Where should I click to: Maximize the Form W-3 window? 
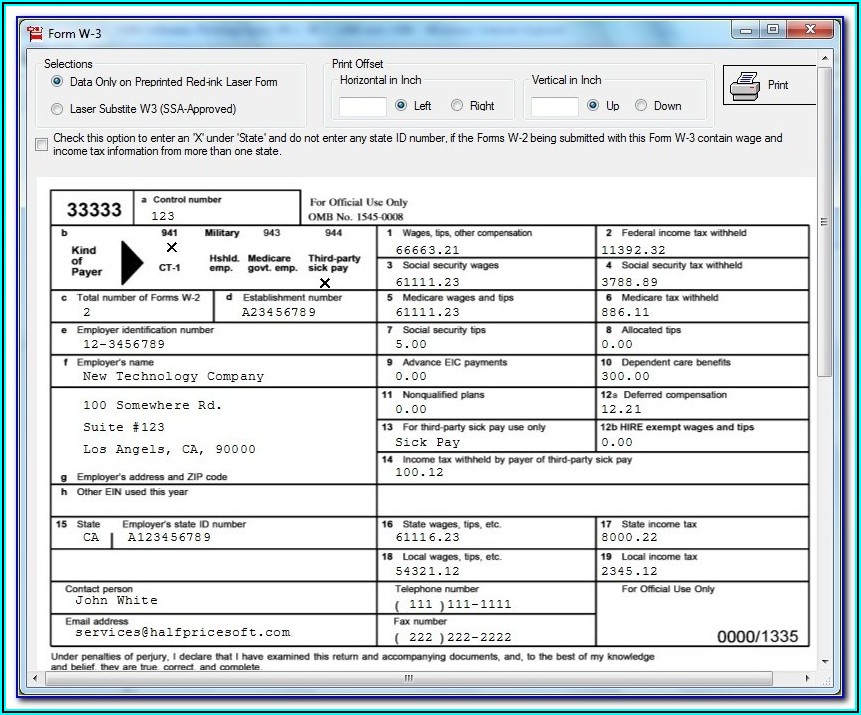pyautogui.click(x=772, y=31)
